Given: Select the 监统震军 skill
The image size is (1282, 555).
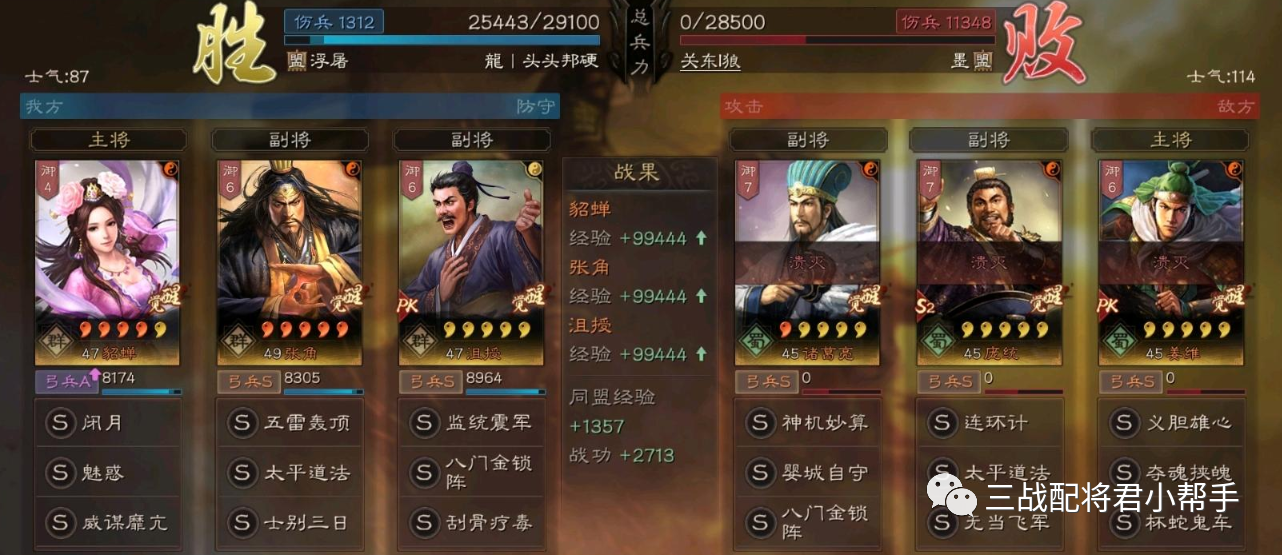Looking at the screenshot, I should pos(471,423).
